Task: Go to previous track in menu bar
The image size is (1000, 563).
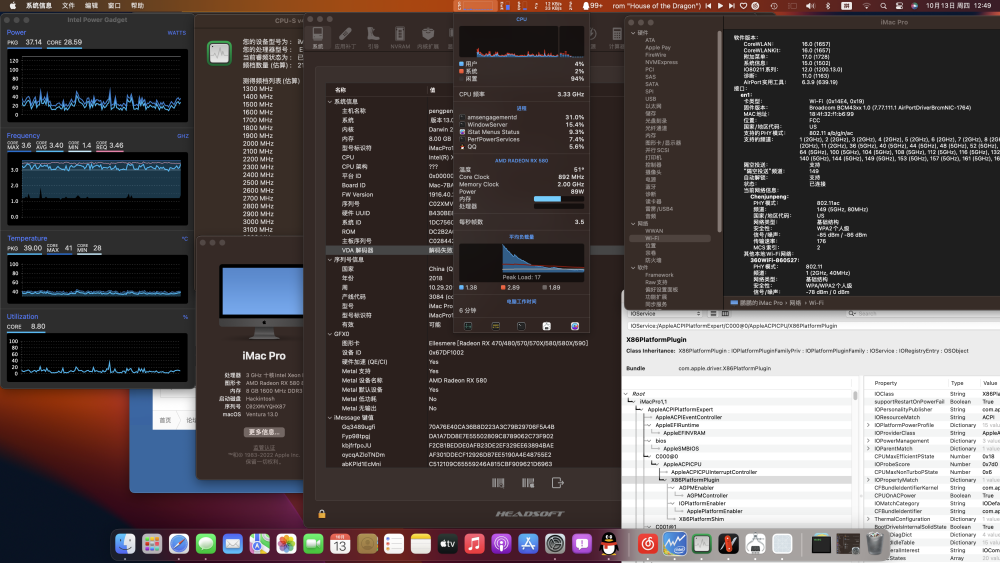Action: click(x=708, y=6)
